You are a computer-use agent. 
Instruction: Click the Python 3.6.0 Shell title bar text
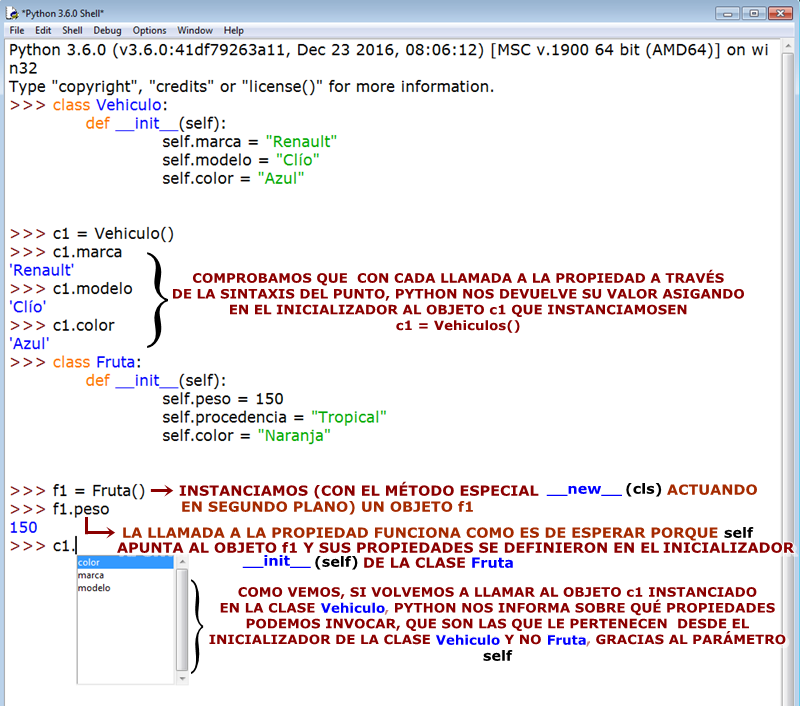coord(60,13)
